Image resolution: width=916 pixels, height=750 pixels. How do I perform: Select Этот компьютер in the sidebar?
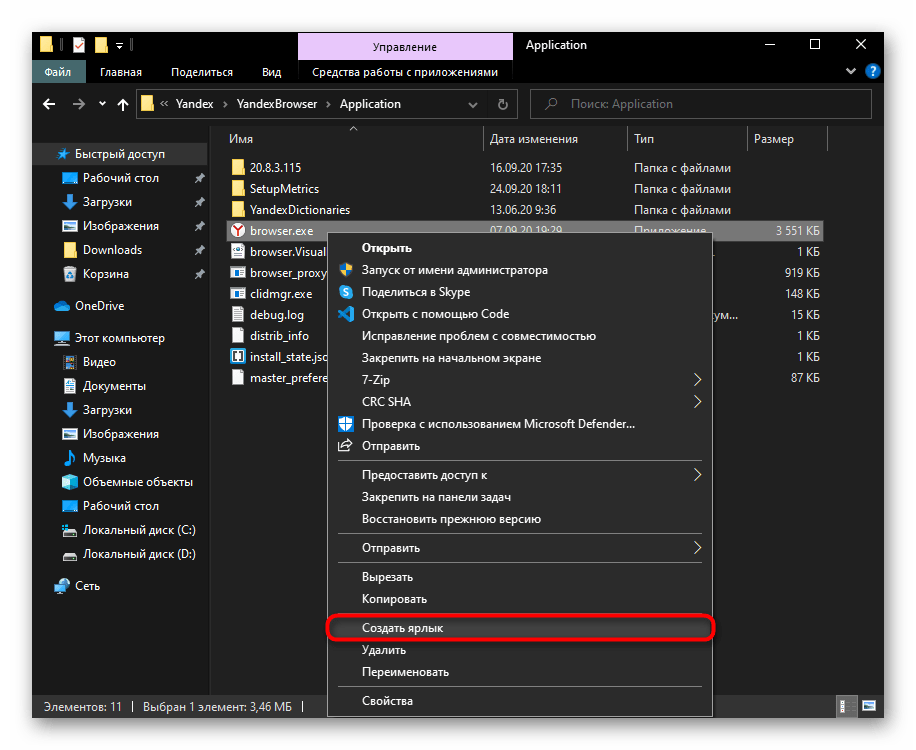(x=120, y=338)
